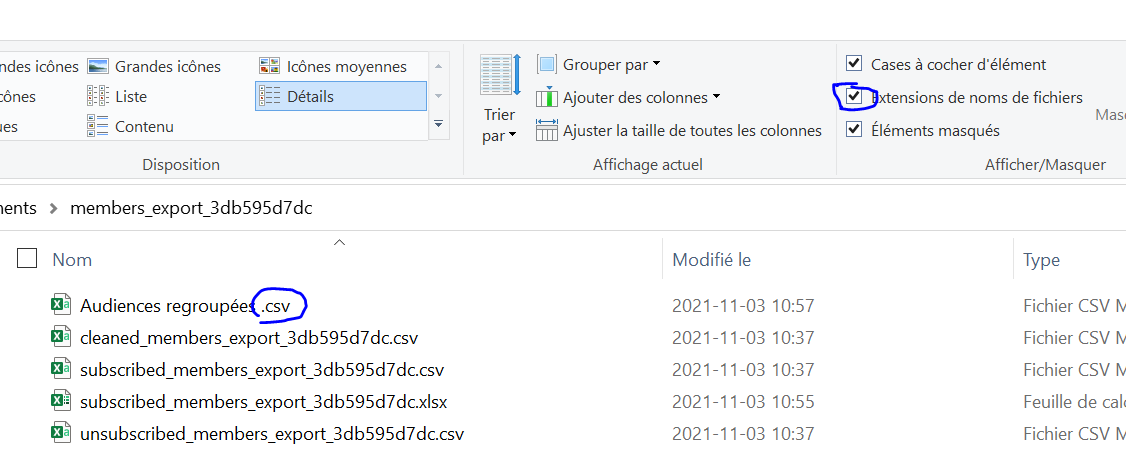Uncheck Éléments masqués checkbox
The height and width of the screenshot is (468, 1126).
point(854,130)
